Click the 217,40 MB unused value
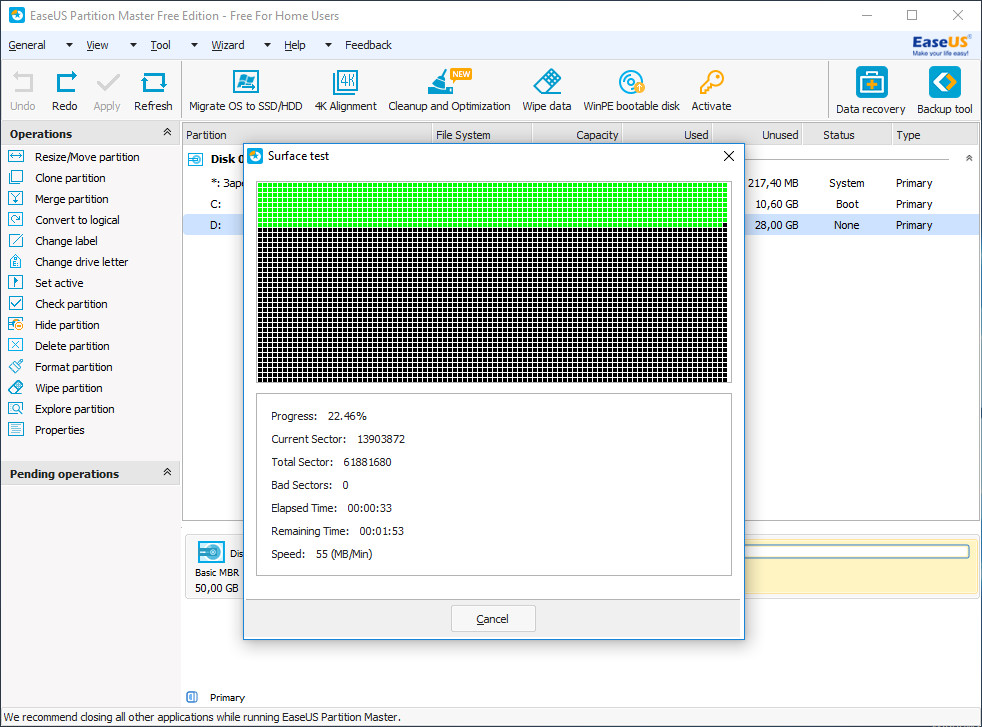 [773, 183]
